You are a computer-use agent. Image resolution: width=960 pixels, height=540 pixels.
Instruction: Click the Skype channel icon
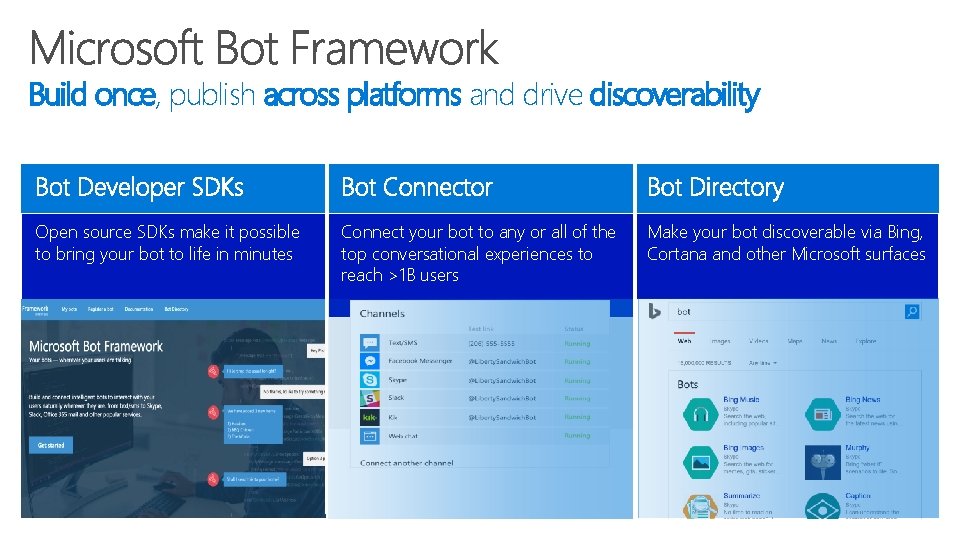[370, 380]
